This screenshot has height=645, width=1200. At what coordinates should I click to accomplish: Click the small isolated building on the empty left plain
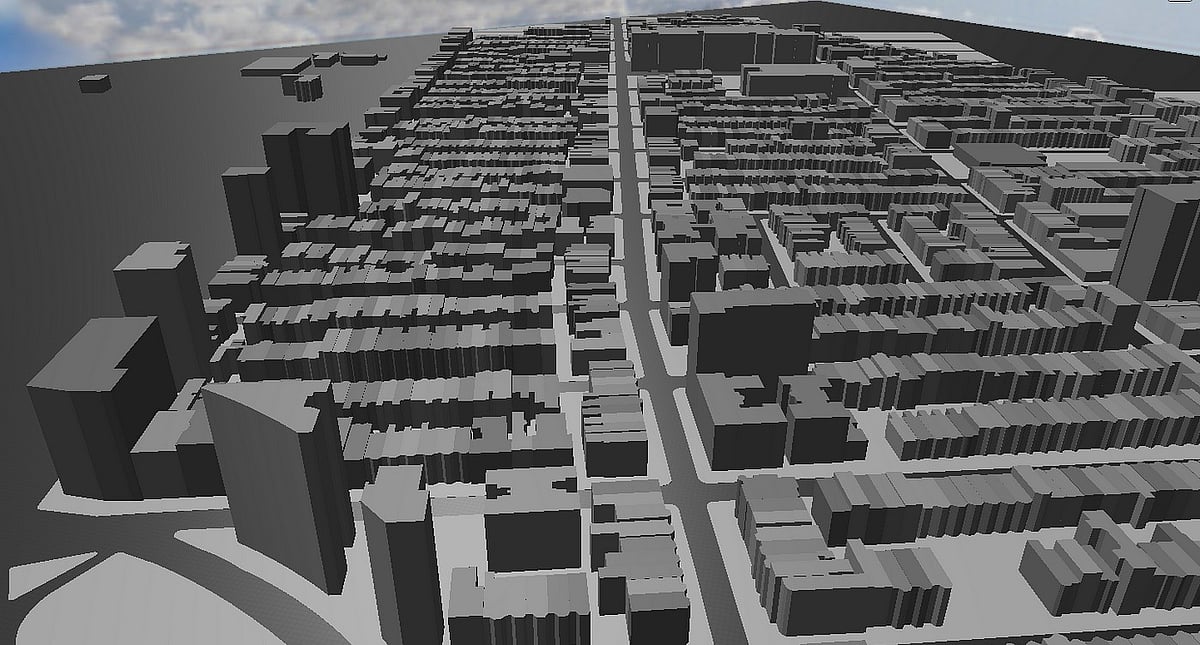(x=94, y=83)
